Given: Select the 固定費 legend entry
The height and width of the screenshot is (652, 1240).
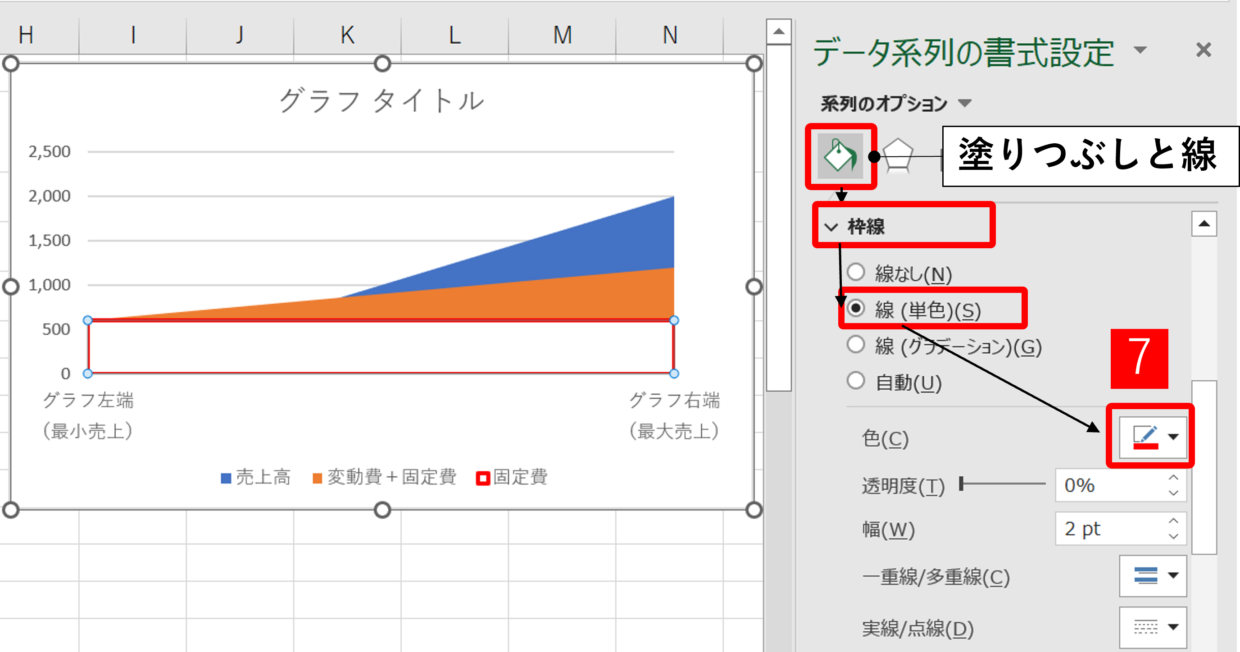Looking at the screenshot, I should 512,478.
